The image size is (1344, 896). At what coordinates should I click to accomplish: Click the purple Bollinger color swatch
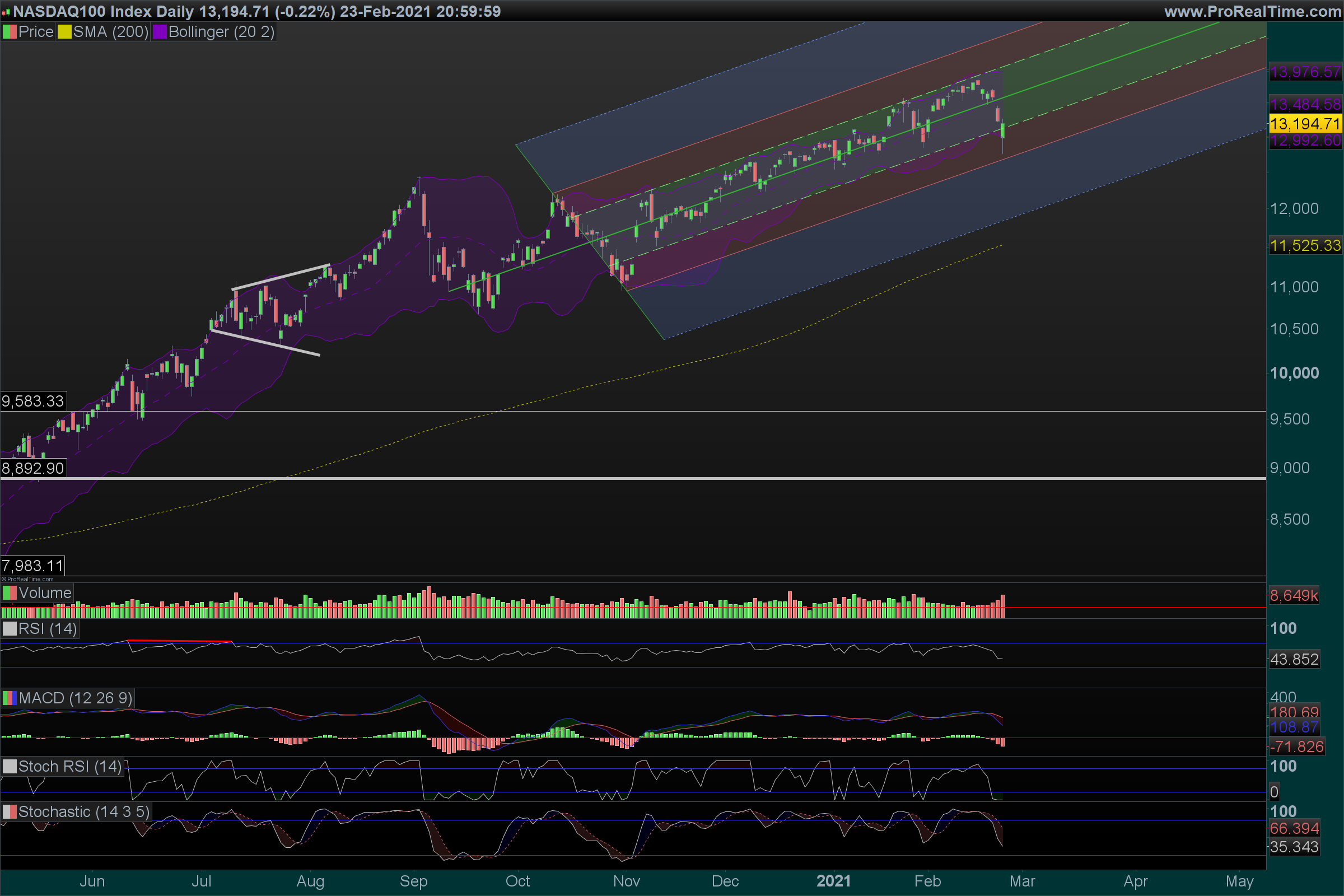(x=160, y=32)
